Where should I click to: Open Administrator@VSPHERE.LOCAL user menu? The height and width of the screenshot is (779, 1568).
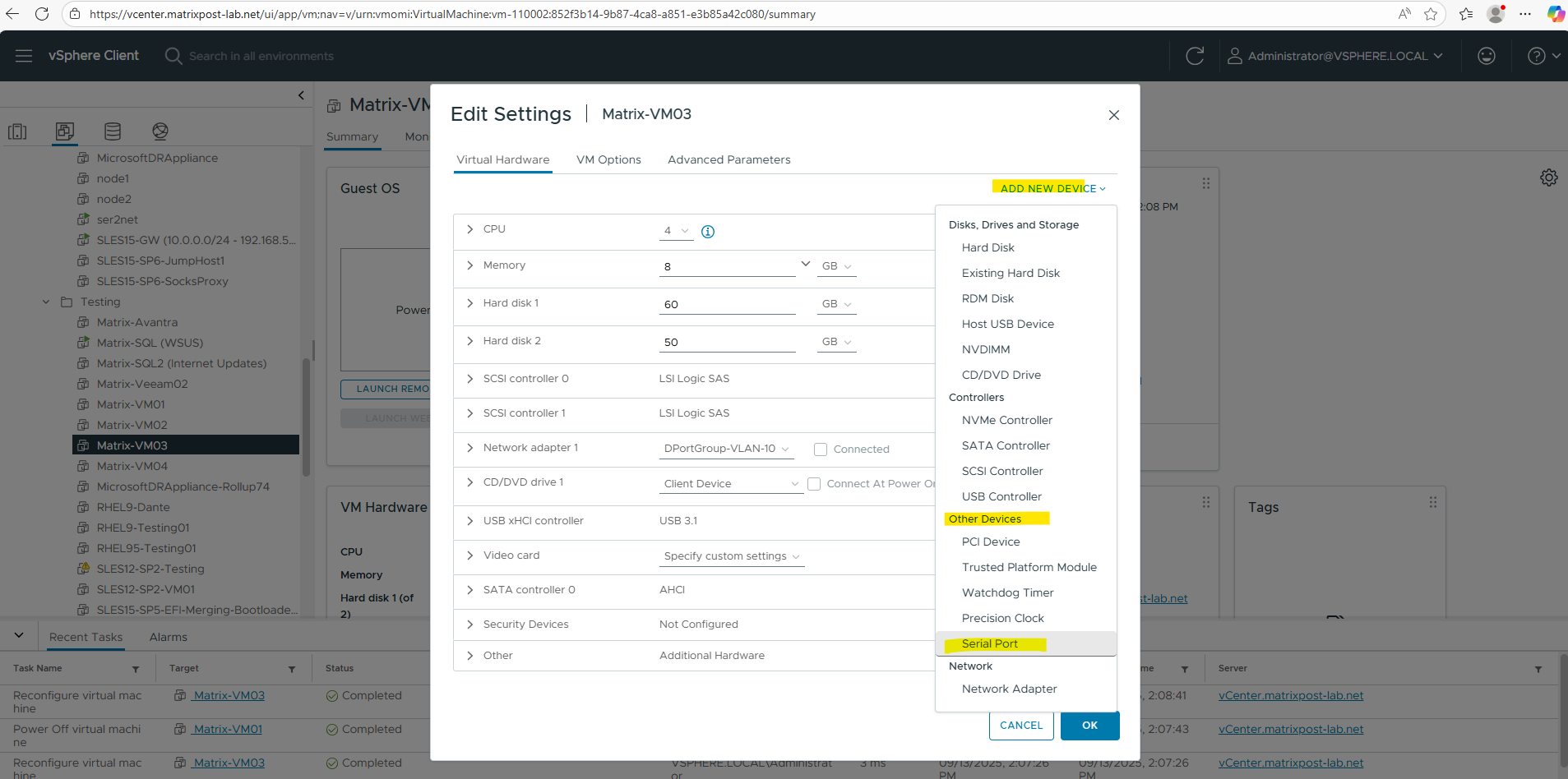(x=1335, y=56)
